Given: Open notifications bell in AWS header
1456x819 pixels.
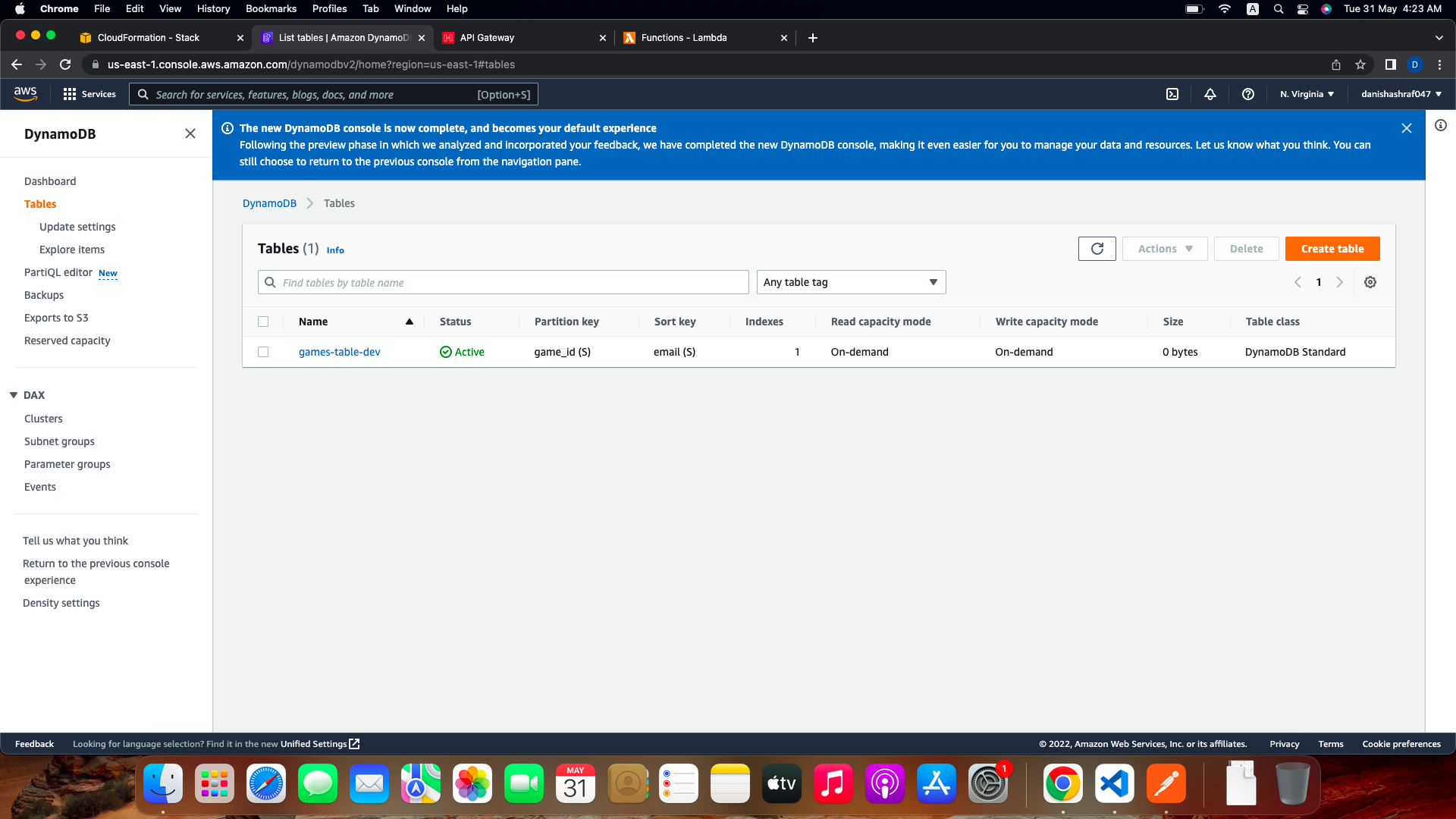Looking at the screenshot, I should pyautogui.click(x=1210, y=94).
